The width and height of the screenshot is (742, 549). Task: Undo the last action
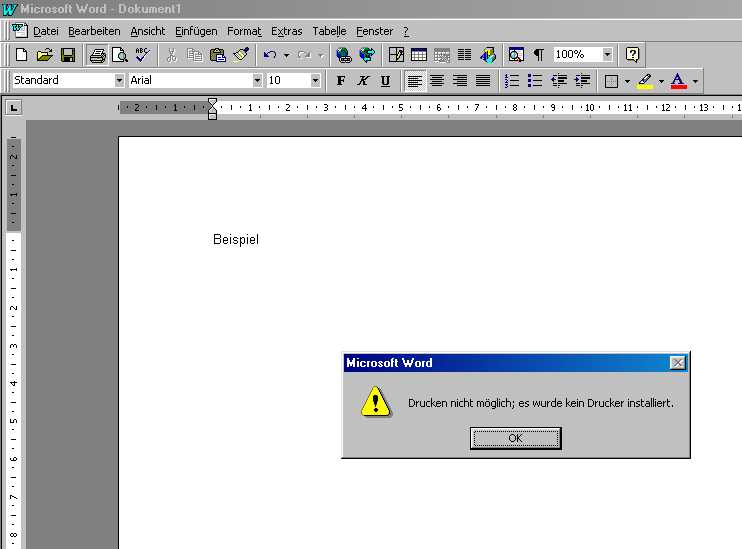click(270, 55)
